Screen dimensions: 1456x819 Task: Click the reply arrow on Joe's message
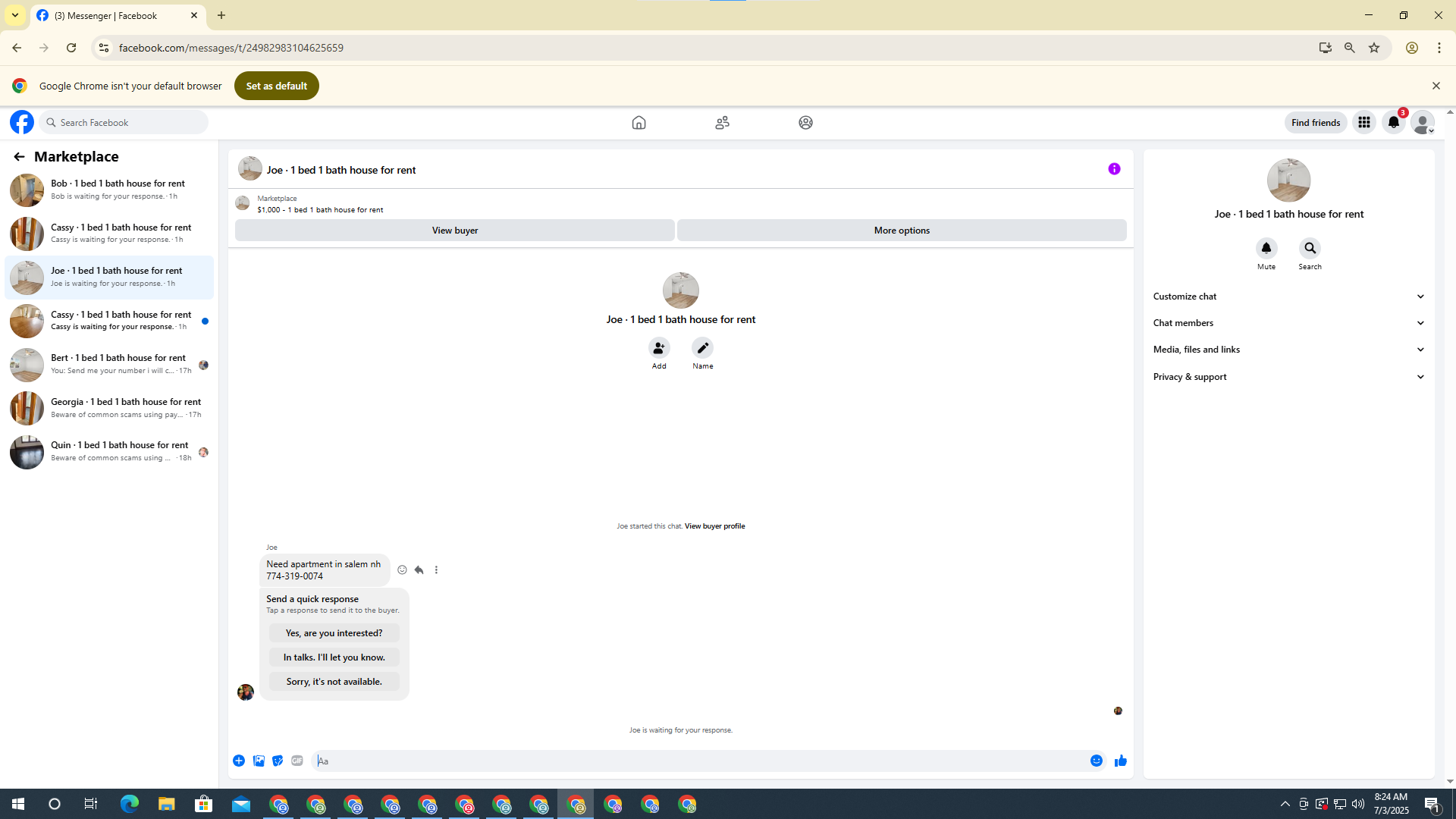pyautogui.click(x=419, y=570)
